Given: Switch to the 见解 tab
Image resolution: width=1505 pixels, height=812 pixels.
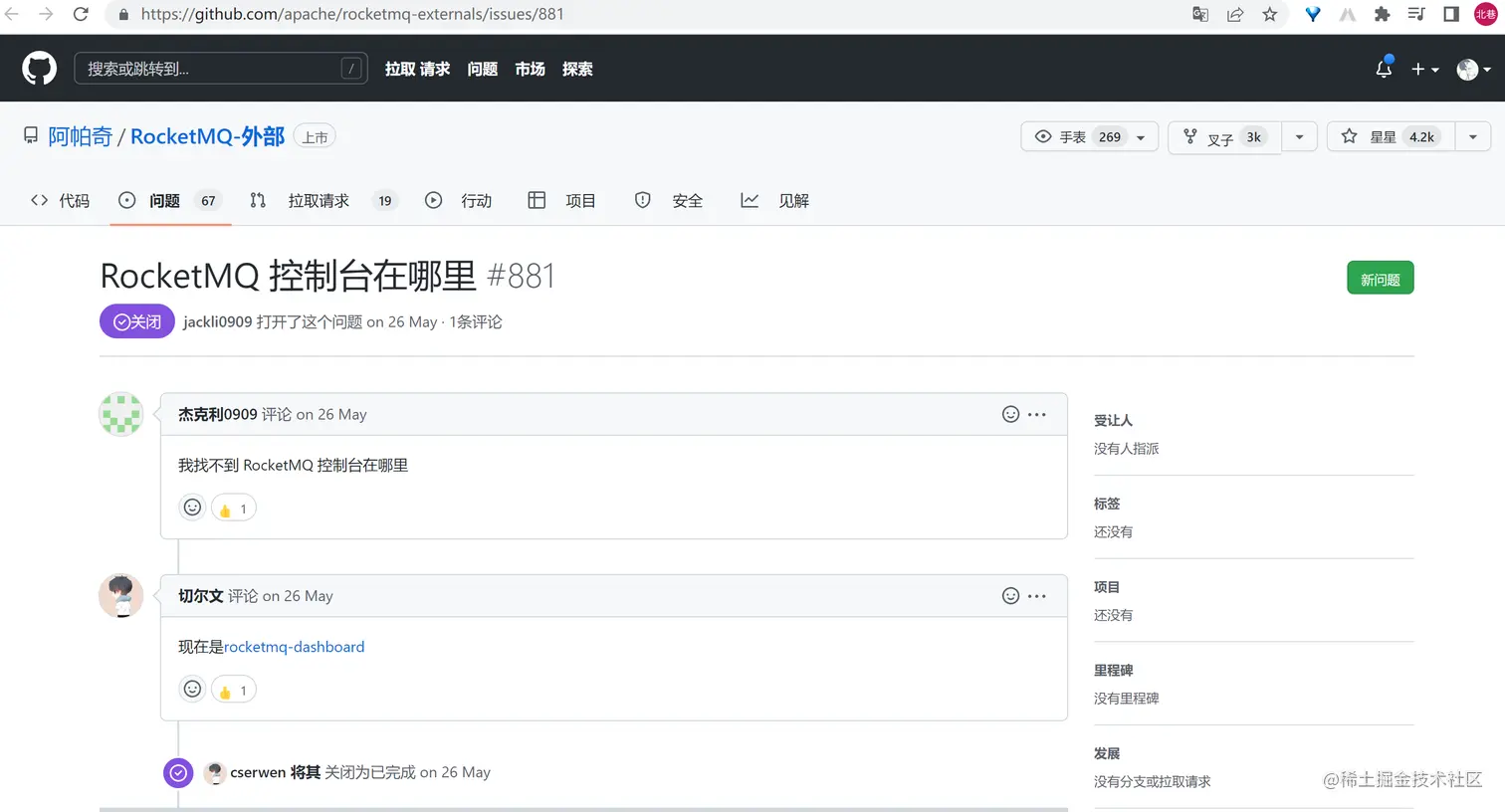Looking at the screenshot, I should pyautogui.click(x=774, y=201).
